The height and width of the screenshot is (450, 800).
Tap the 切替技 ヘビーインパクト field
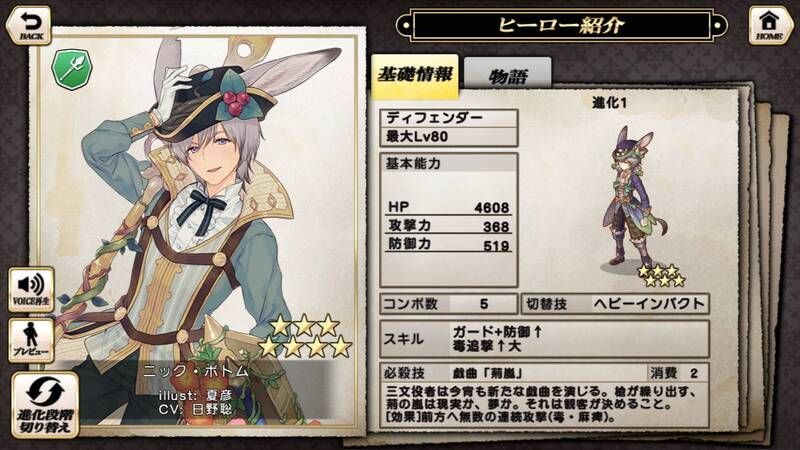point(615,304)
